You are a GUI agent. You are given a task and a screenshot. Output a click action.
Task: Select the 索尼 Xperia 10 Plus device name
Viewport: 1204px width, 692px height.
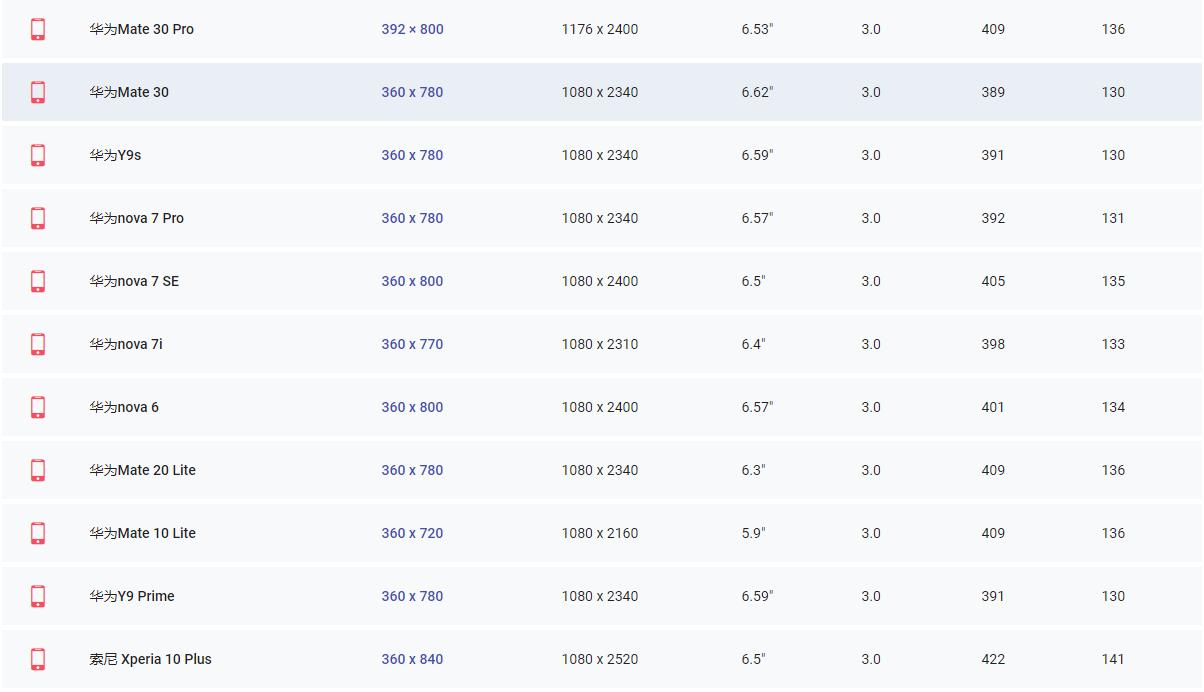click(150, 659)
